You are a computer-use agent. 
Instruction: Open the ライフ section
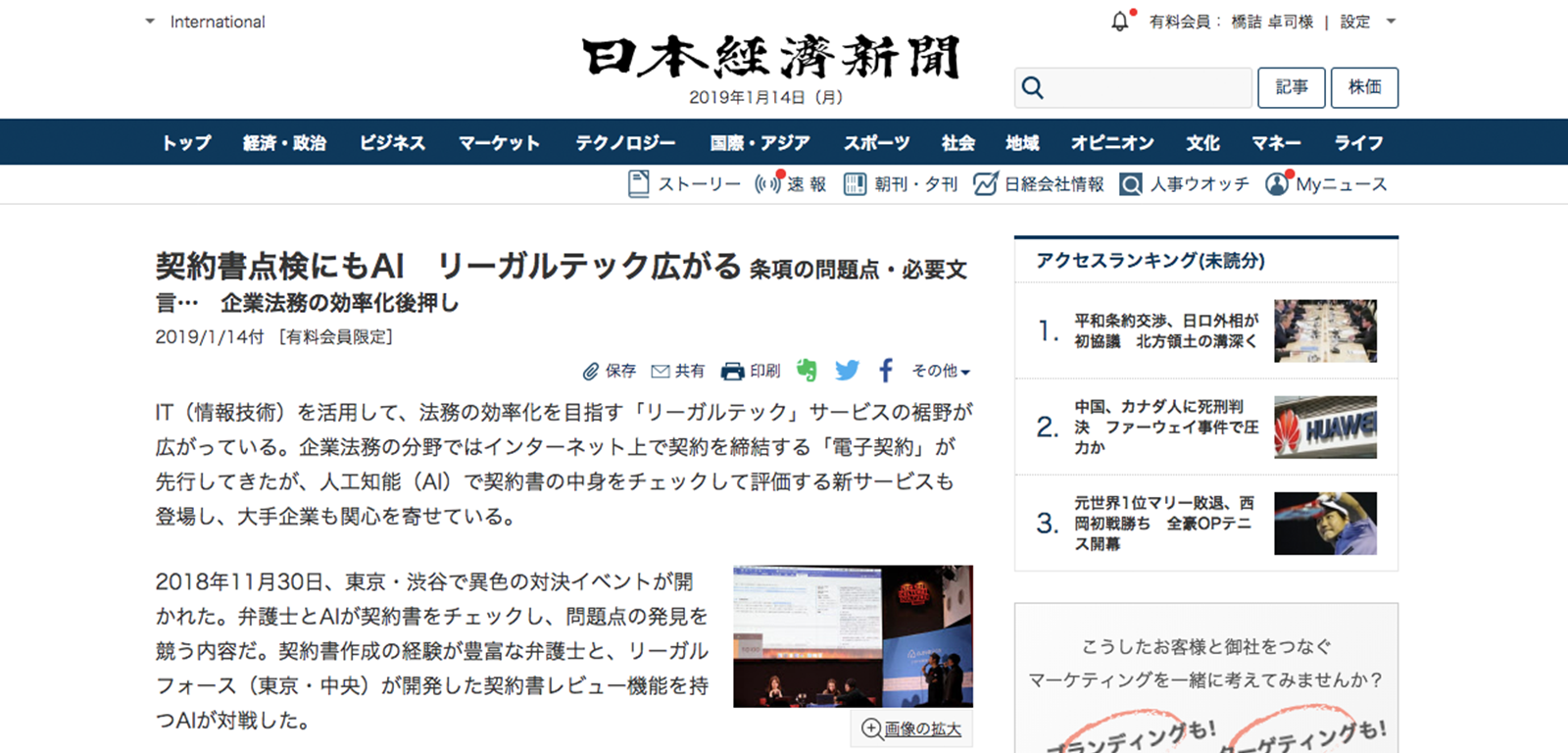1358,143
